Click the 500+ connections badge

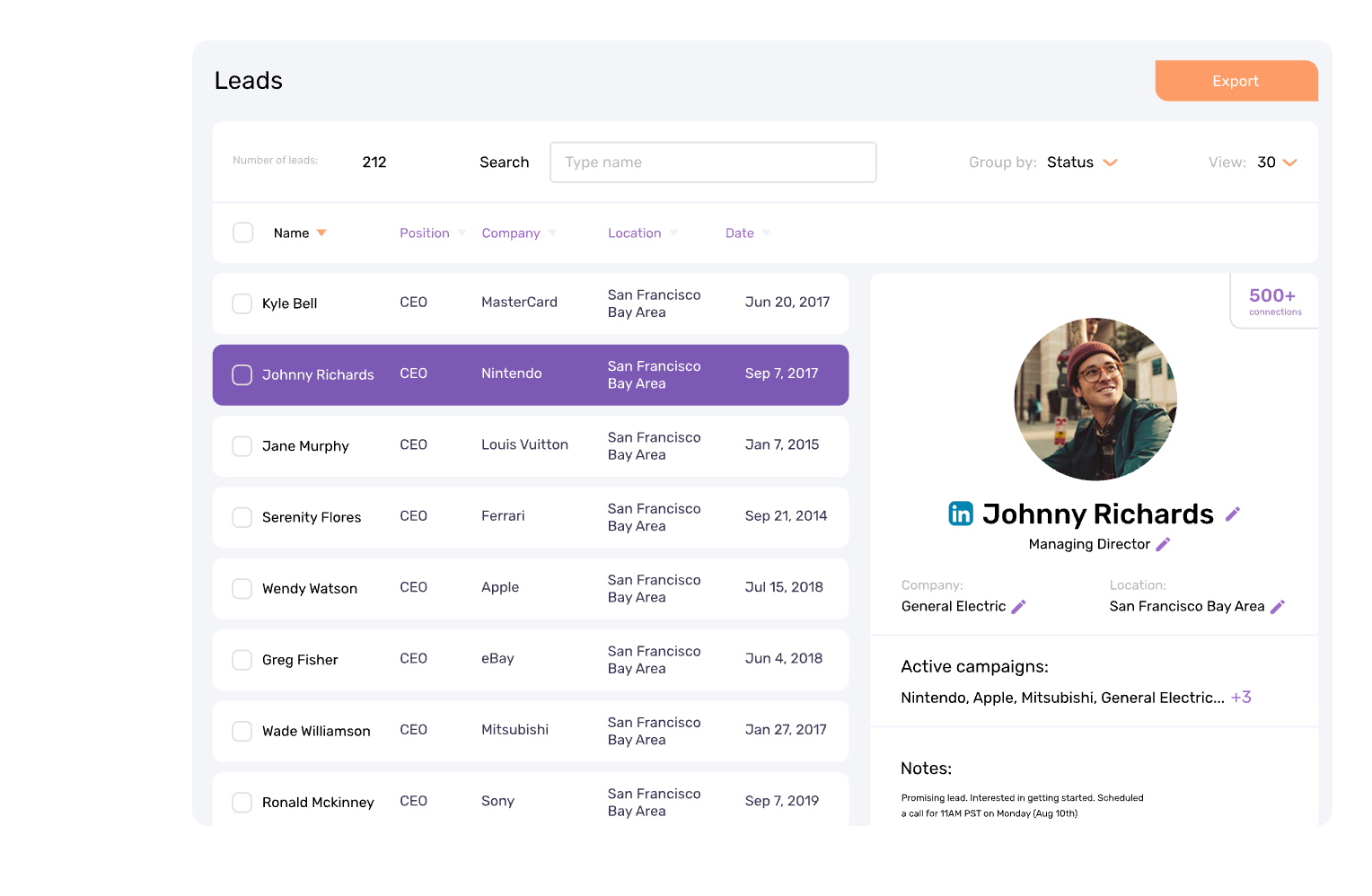pos(1273,303)
